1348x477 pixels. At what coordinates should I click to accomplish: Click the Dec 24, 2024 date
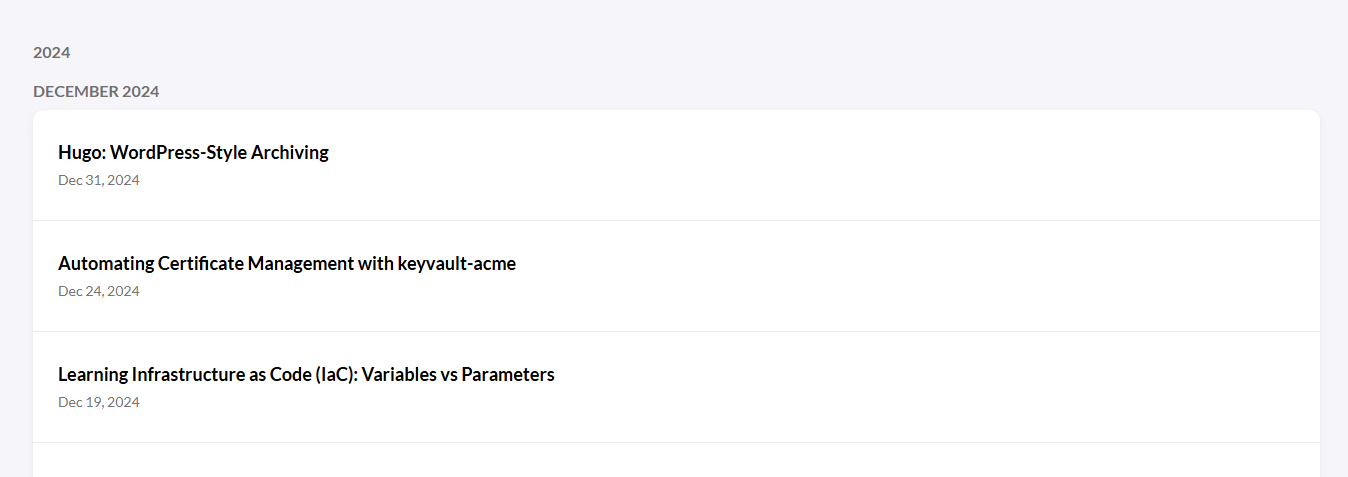[x=99, y=291]
